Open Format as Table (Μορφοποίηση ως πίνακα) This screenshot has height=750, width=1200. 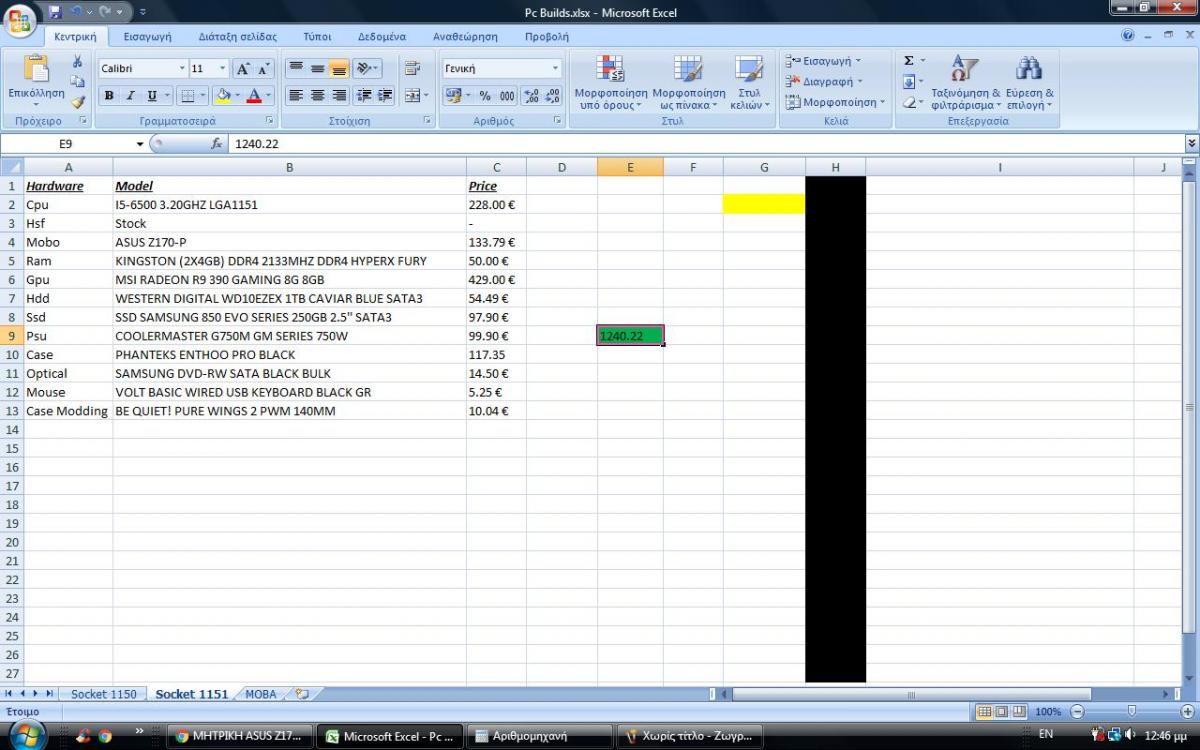[688, 82]
